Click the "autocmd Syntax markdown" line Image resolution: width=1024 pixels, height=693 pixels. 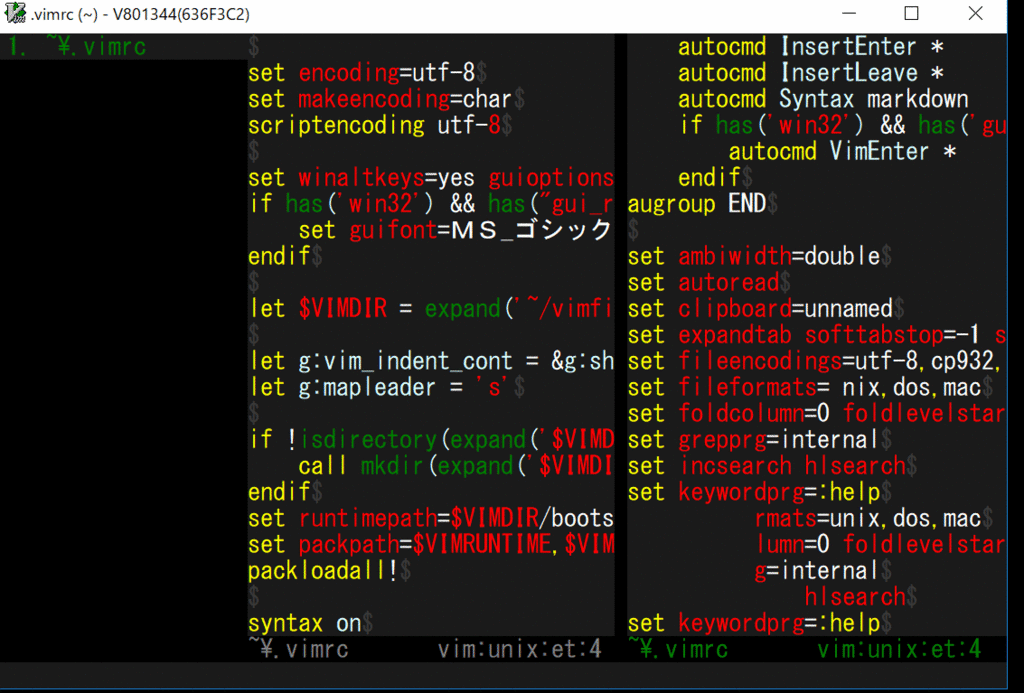tap(823, 99)
